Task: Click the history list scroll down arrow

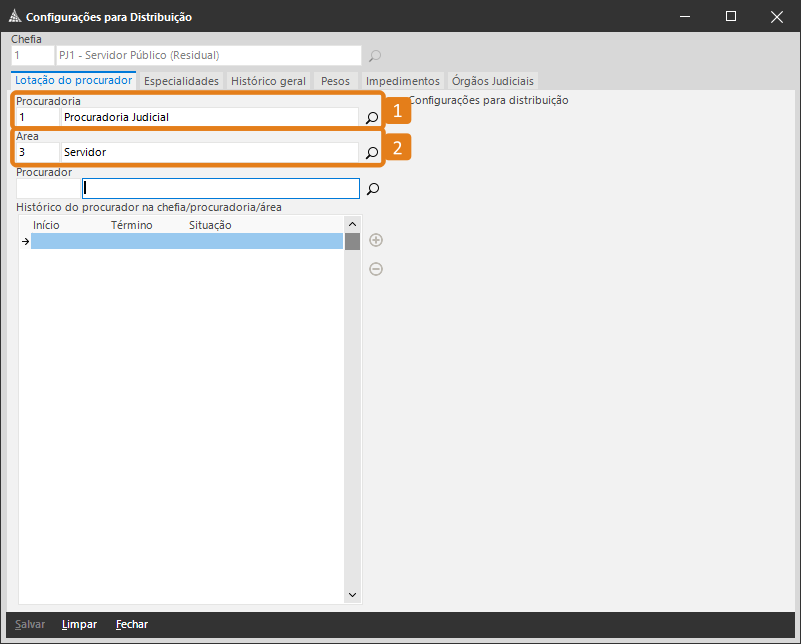Action: point(352,595)
